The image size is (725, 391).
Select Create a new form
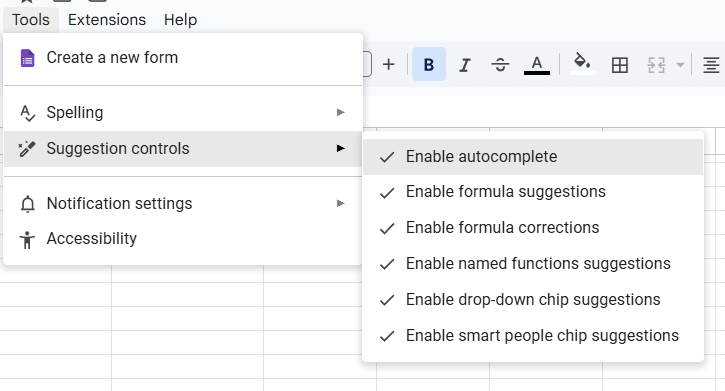[183, 58]
